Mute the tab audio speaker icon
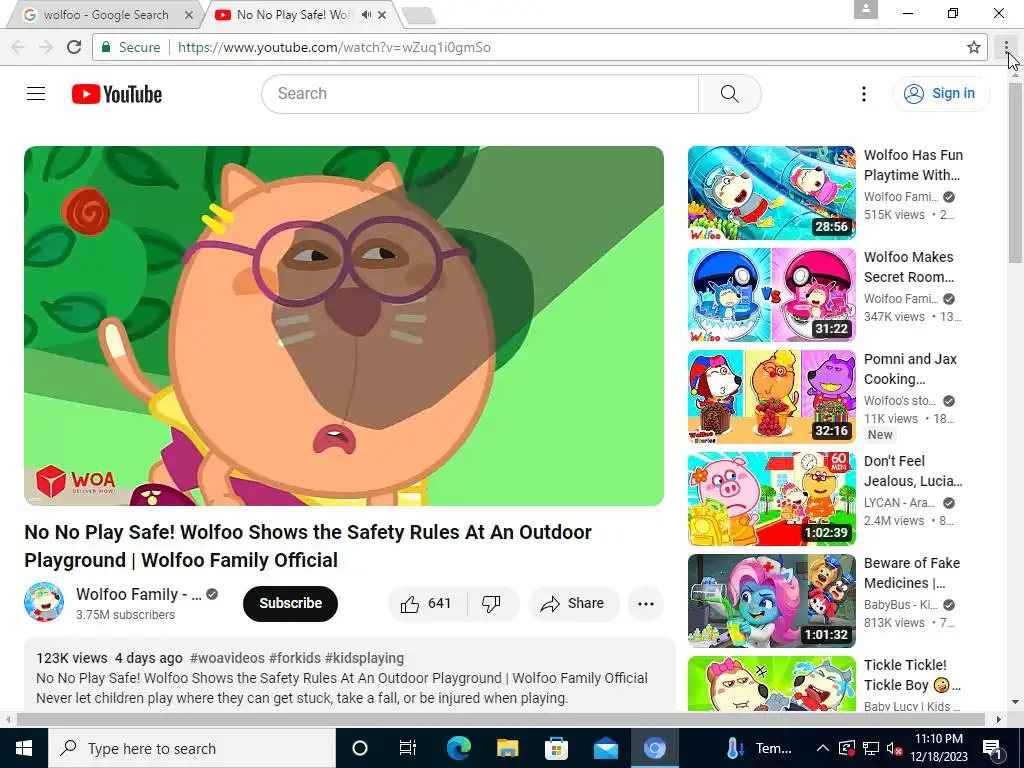Image resolution: width=1024 pixels, height=768 pixels. (366, 14)
